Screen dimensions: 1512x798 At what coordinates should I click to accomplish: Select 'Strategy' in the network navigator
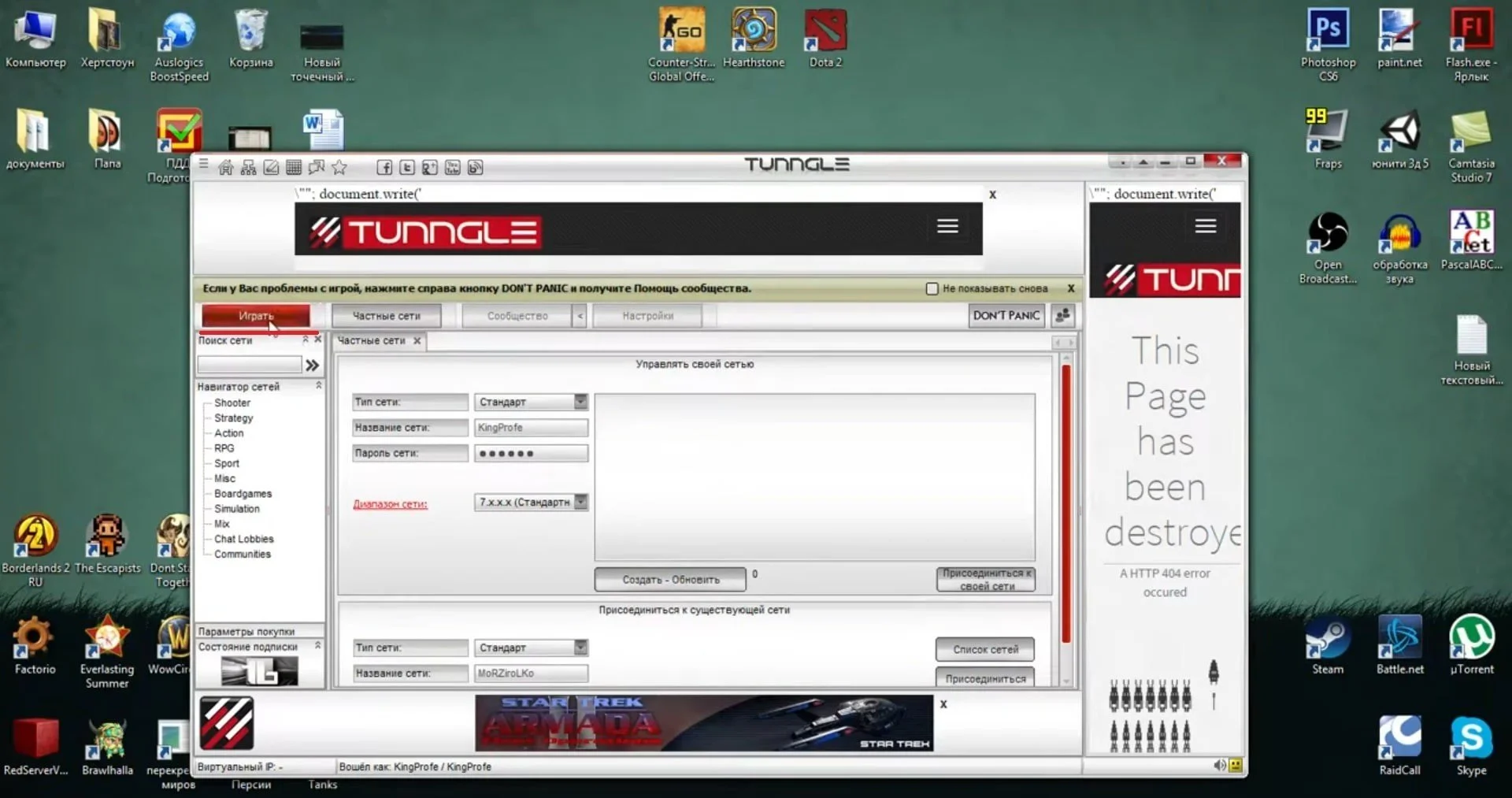(x=234, y=418)
